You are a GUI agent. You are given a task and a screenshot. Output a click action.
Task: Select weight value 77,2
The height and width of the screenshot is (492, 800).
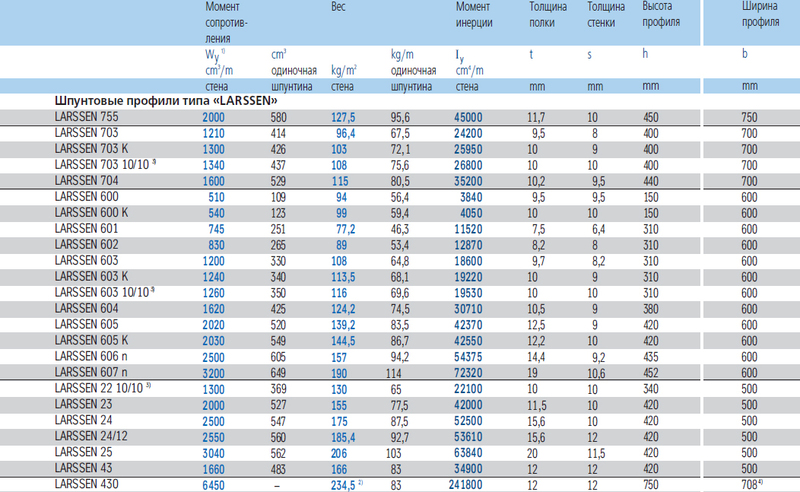(345, 229)
